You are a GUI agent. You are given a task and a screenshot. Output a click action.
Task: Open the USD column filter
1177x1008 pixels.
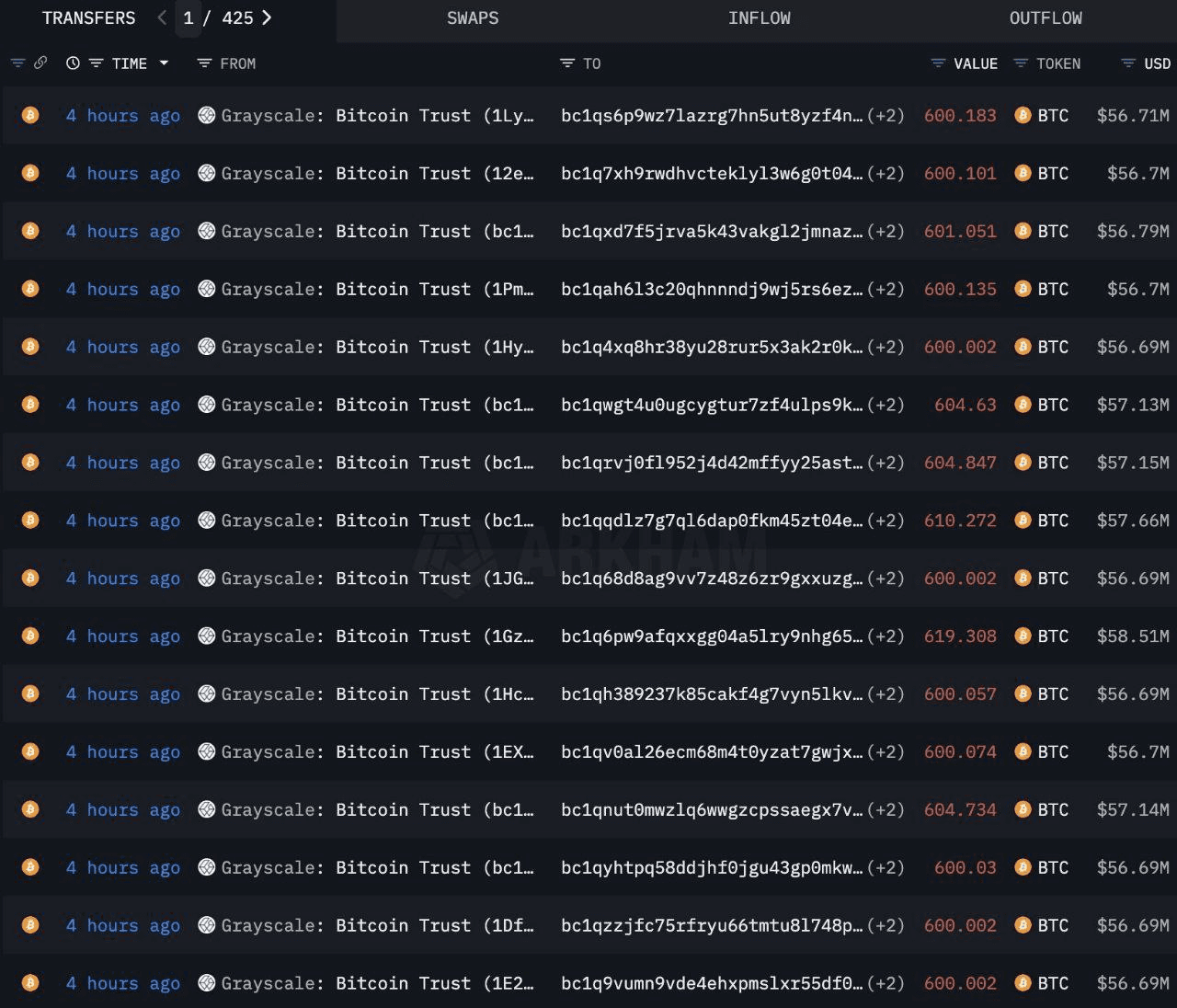[x=1128, y=63]
